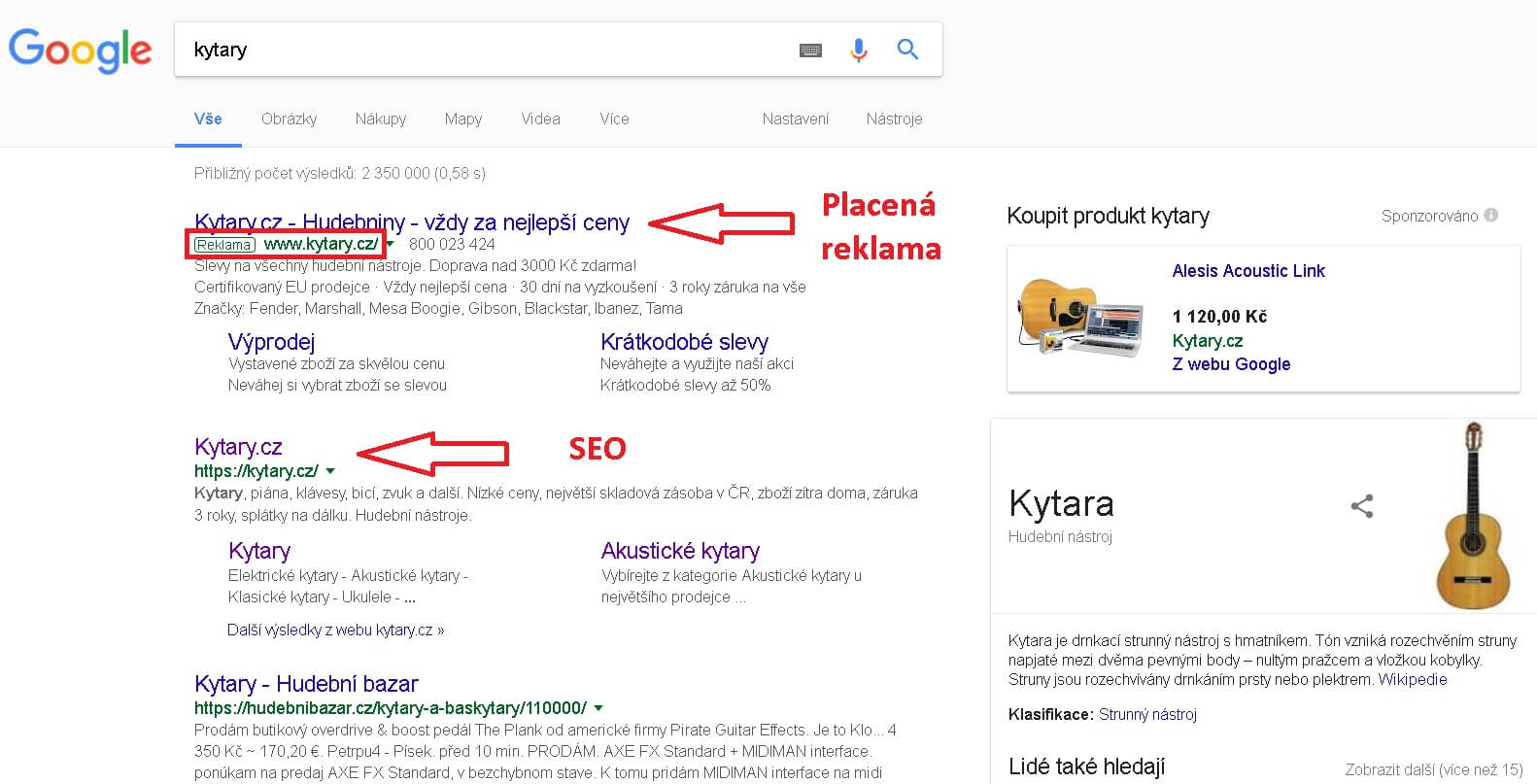The width and height of the screenshot is (1537, 784).
Task: Click the share icon beside Kytara
Action: point(1362,505)
